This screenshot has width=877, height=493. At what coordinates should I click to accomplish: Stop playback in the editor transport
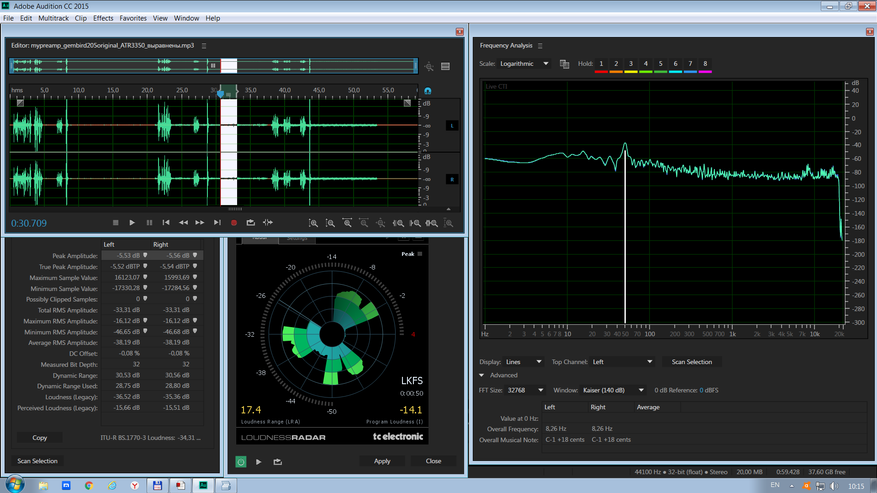coord(116,223)
